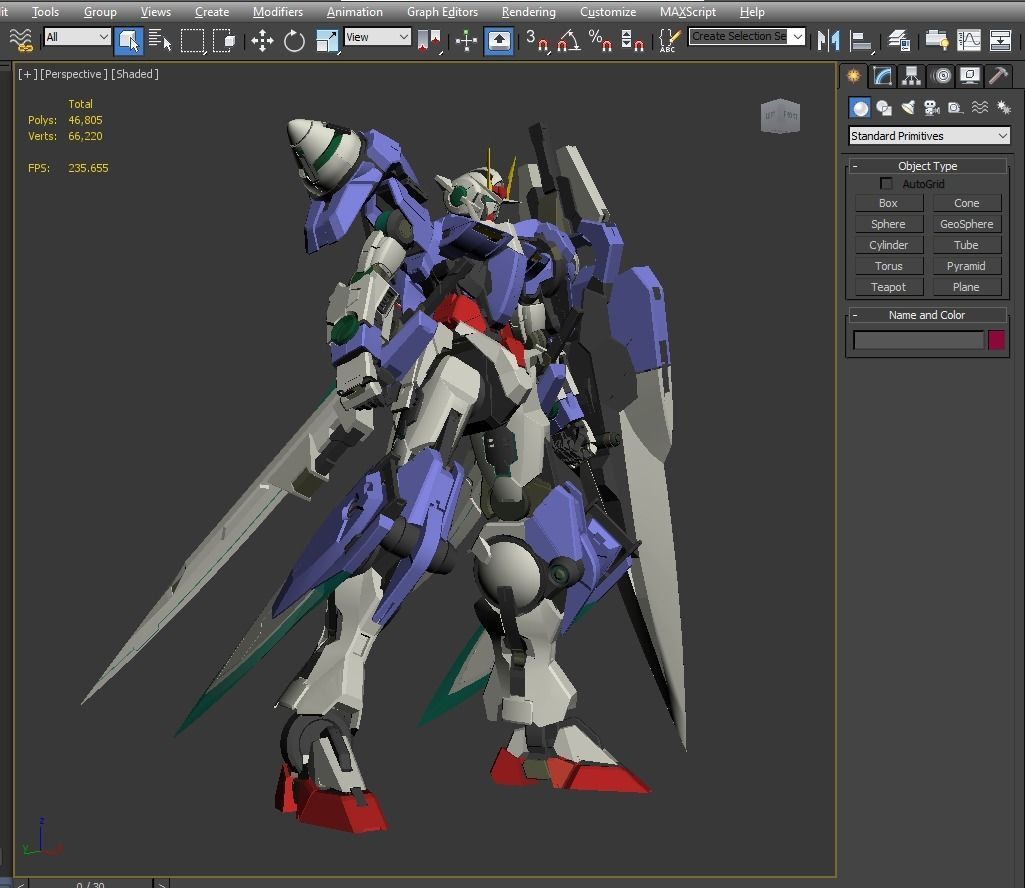Select Geometry category icon
Image resolution: width=1025 pixels, height=888 pixels.
pos(860,108)
